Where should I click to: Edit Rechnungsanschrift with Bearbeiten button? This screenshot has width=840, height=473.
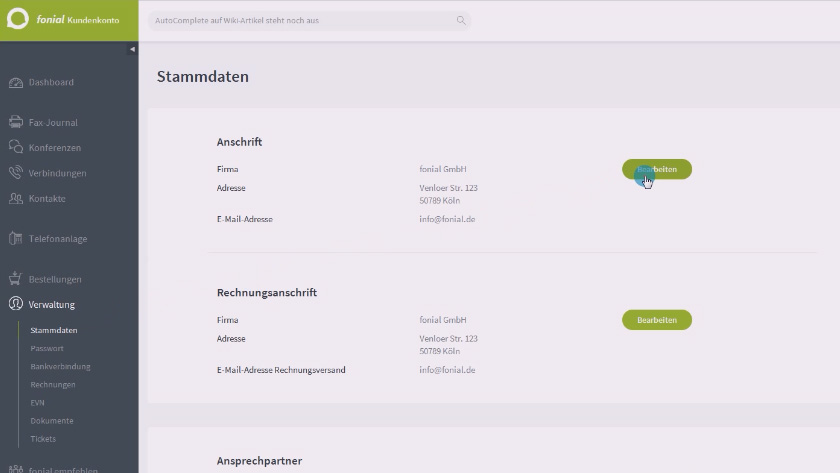click(657, 320)
